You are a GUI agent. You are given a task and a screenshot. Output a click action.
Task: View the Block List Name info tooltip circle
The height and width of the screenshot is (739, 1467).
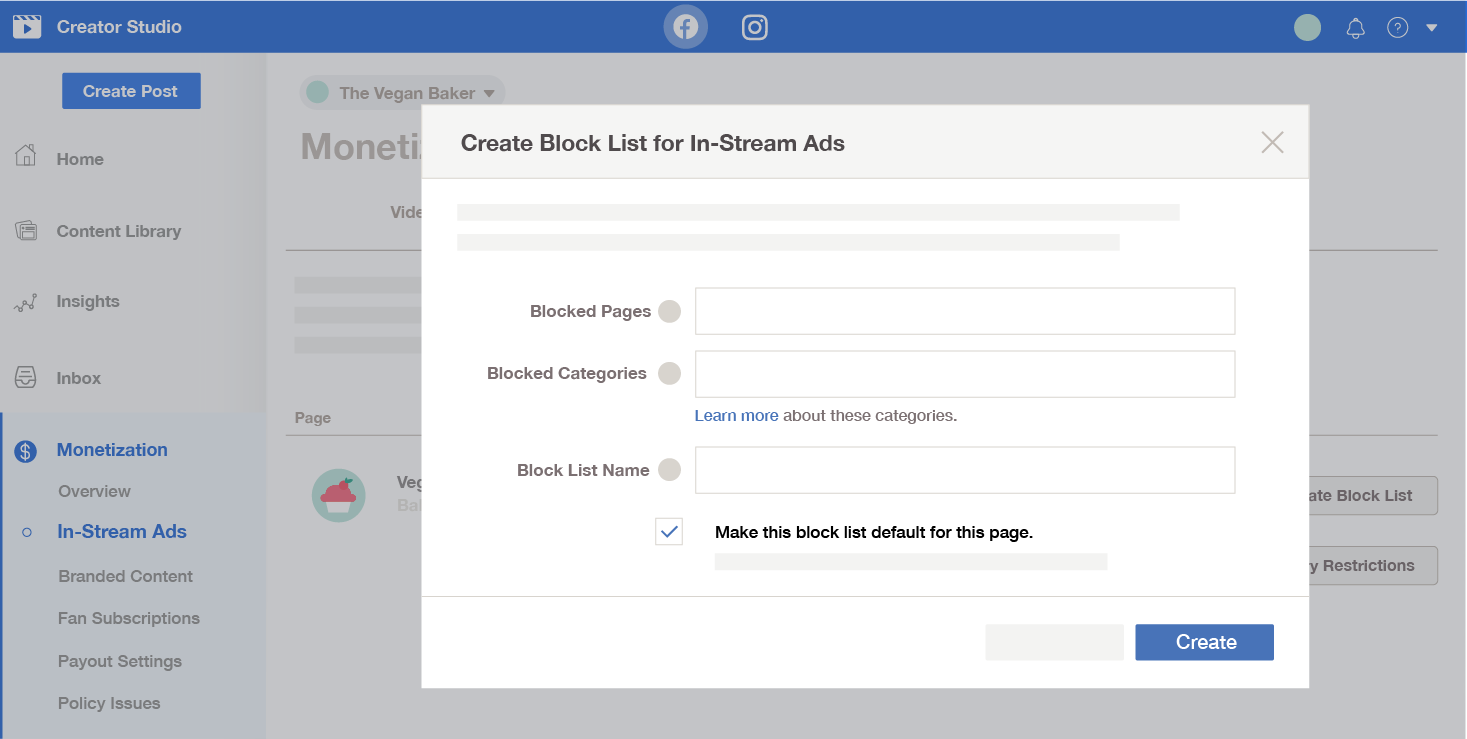tap(669, 470)
